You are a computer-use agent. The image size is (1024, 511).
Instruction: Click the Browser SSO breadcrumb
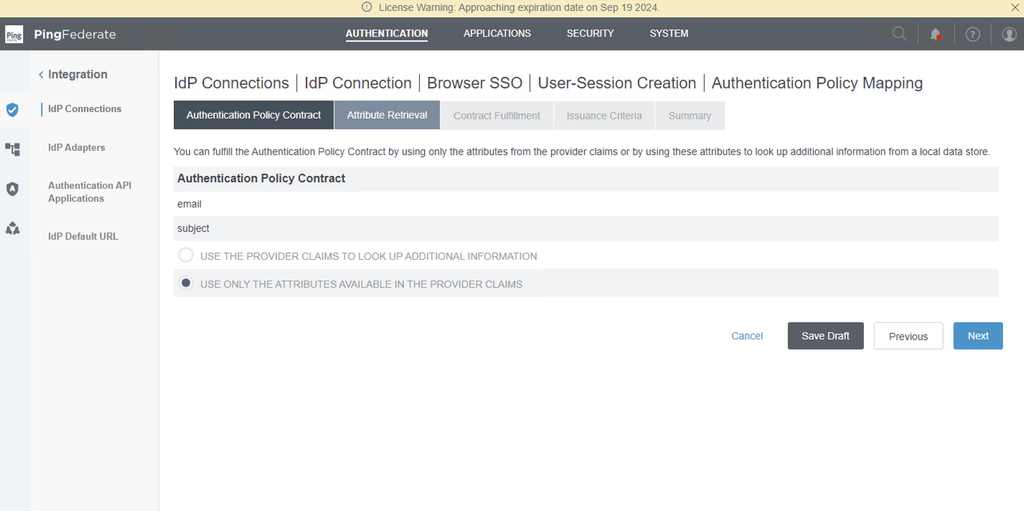pos(475,84)
